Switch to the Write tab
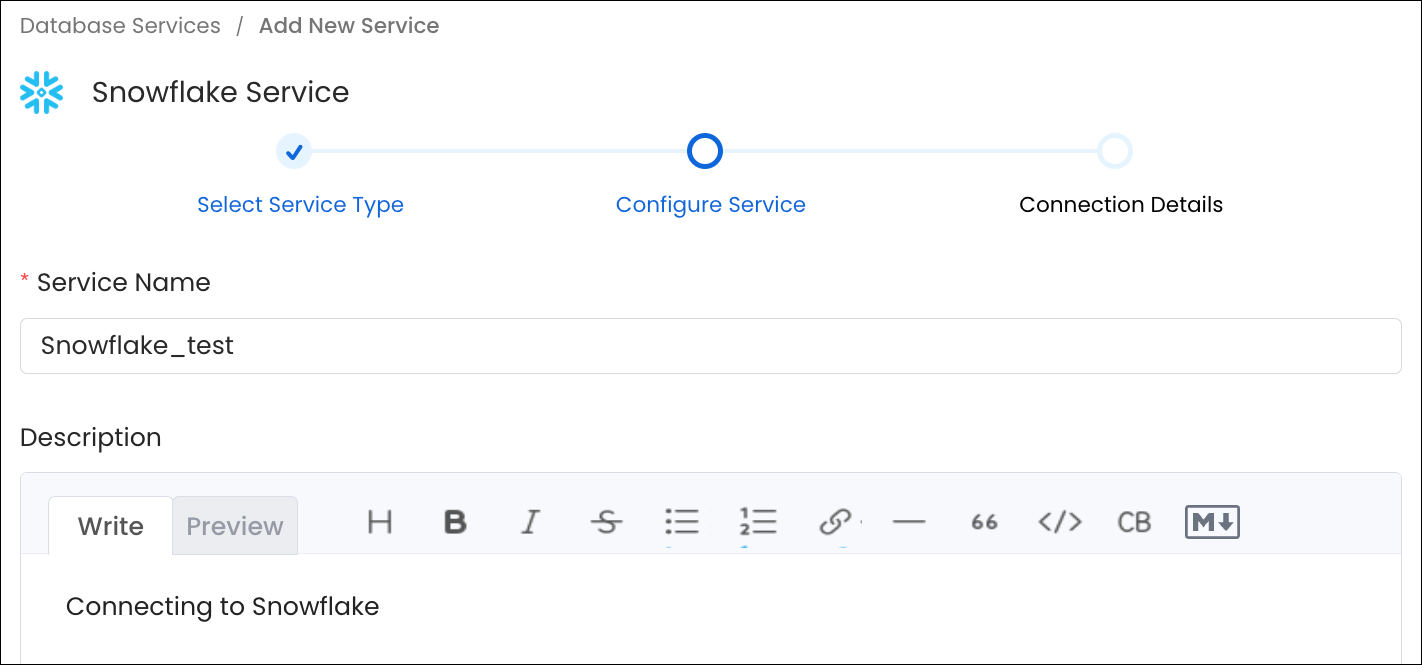Screen dimensions: 1422x665 coord(110,525)
